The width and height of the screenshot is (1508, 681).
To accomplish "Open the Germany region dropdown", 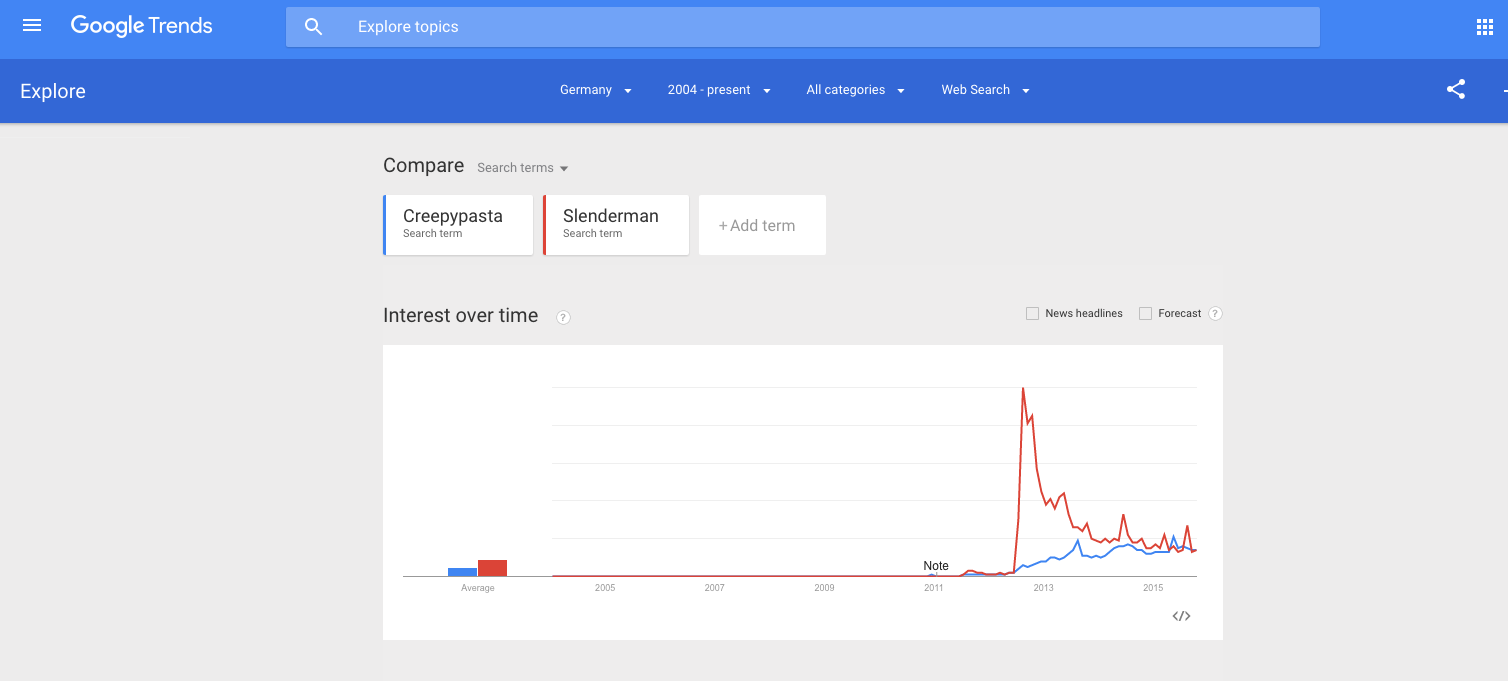I will [596, 90].
